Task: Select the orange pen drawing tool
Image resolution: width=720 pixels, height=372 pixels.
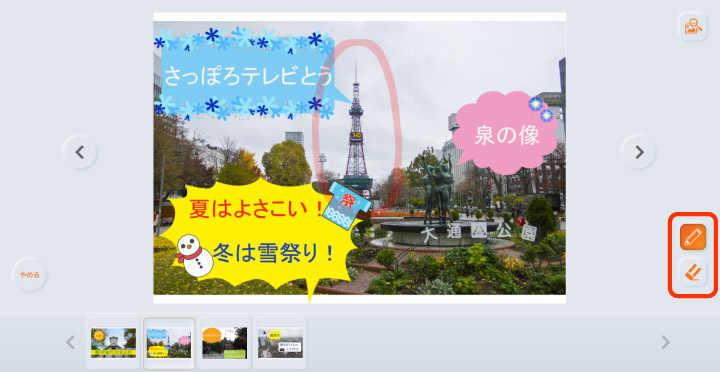Action: coord(692,237)
